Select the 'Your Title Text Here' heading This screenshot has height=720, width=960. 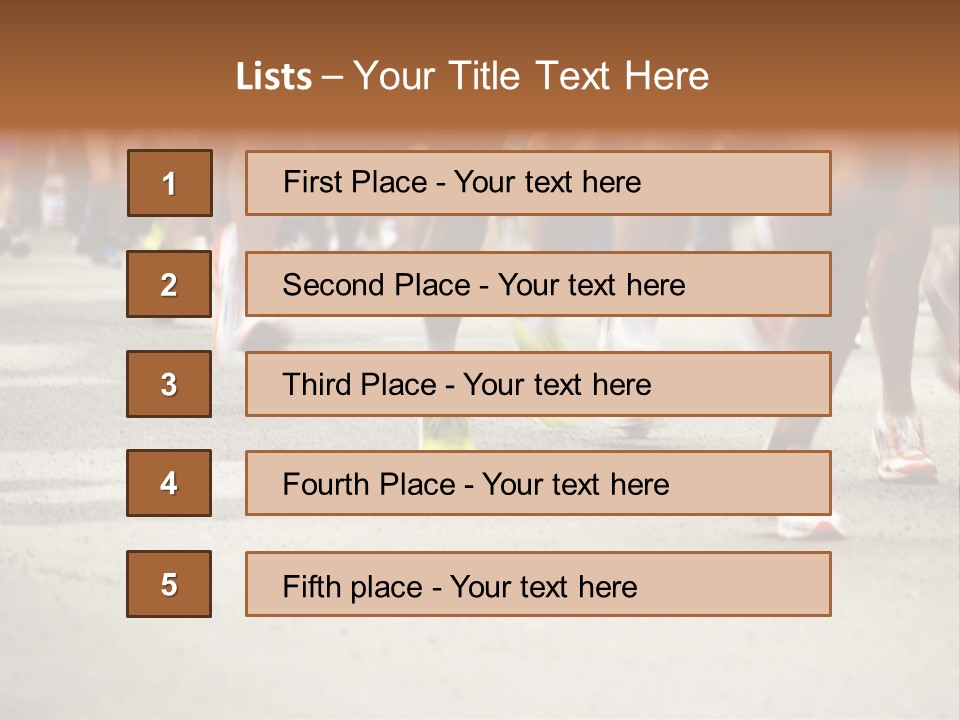click(531, 77)
